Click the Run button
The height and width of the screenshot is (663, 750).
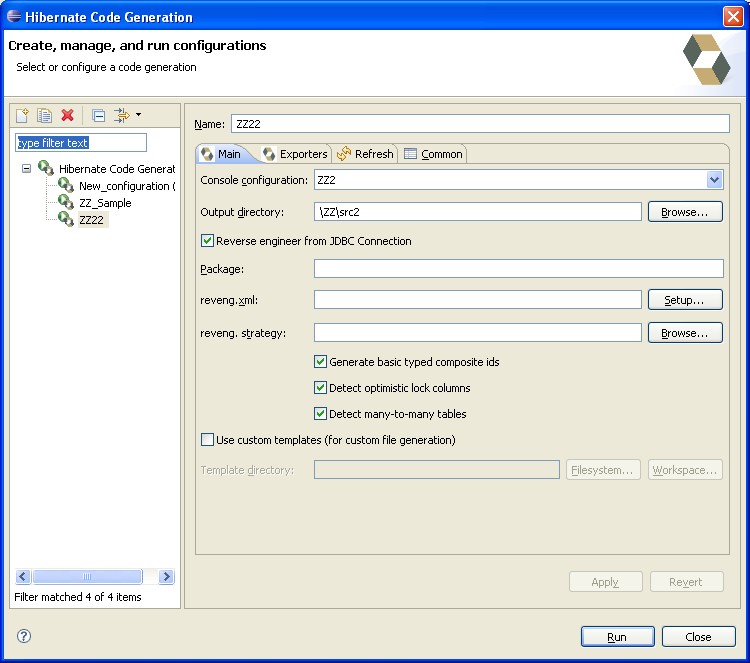[617, 637]
